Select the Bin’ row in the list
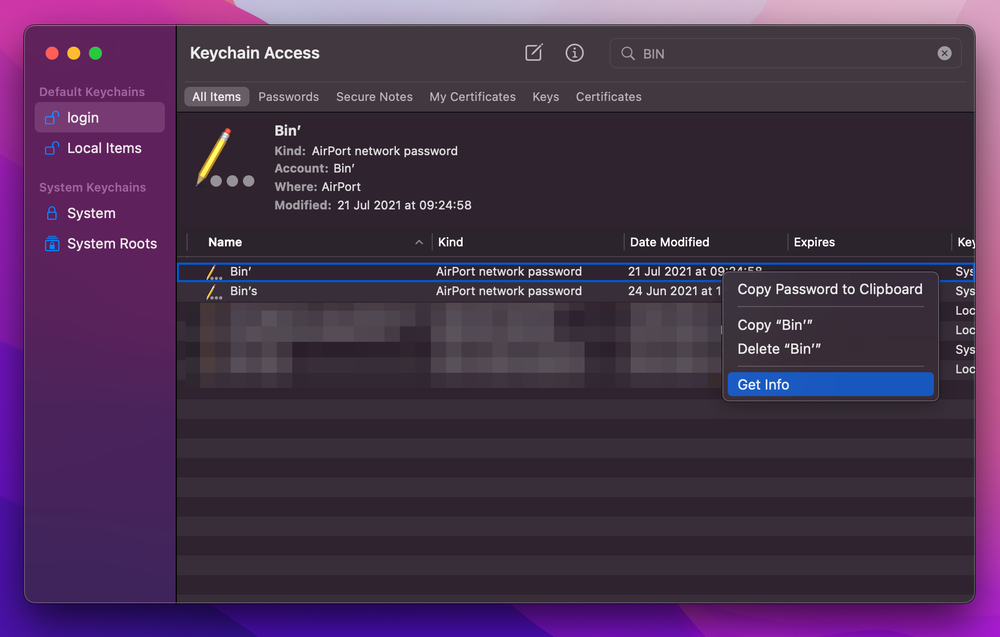This screenshot has width=1000, height=637. pyautogui.click(x=576, y=272)
